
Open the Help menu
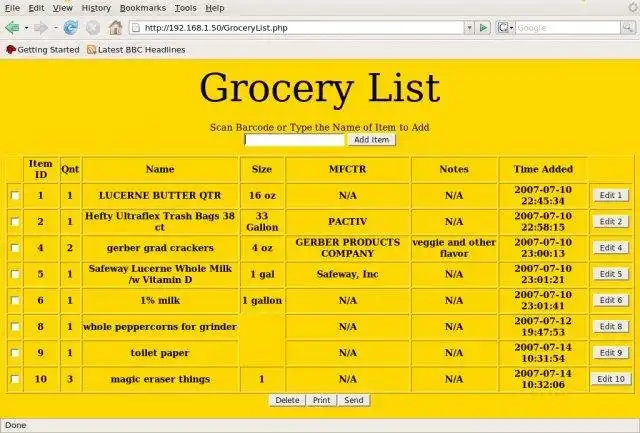pyautogui.click(x=215, y=8)
